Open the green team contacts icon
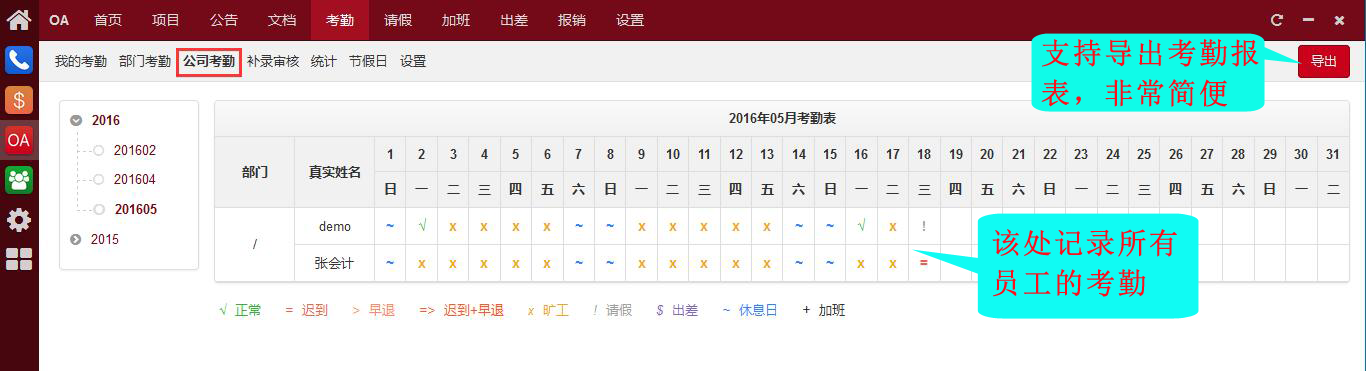Image resolution: width=1366 pixels, height=371 pixels. [x=19, y=180]
